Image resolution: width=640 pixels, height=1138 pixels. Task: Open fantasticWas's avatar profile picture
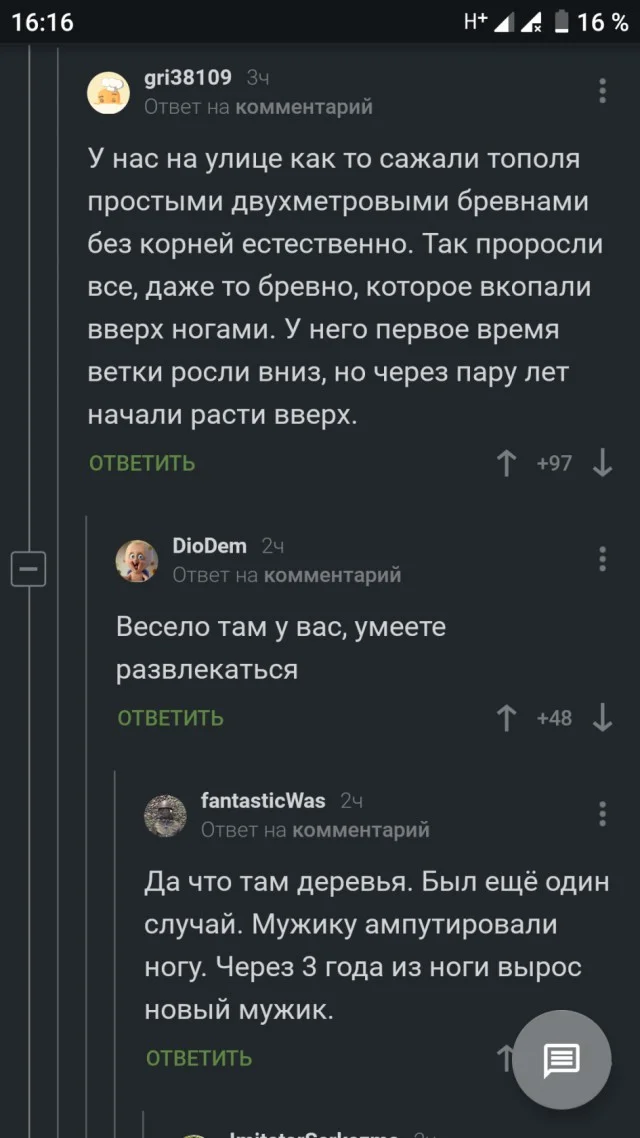point(166,815)
